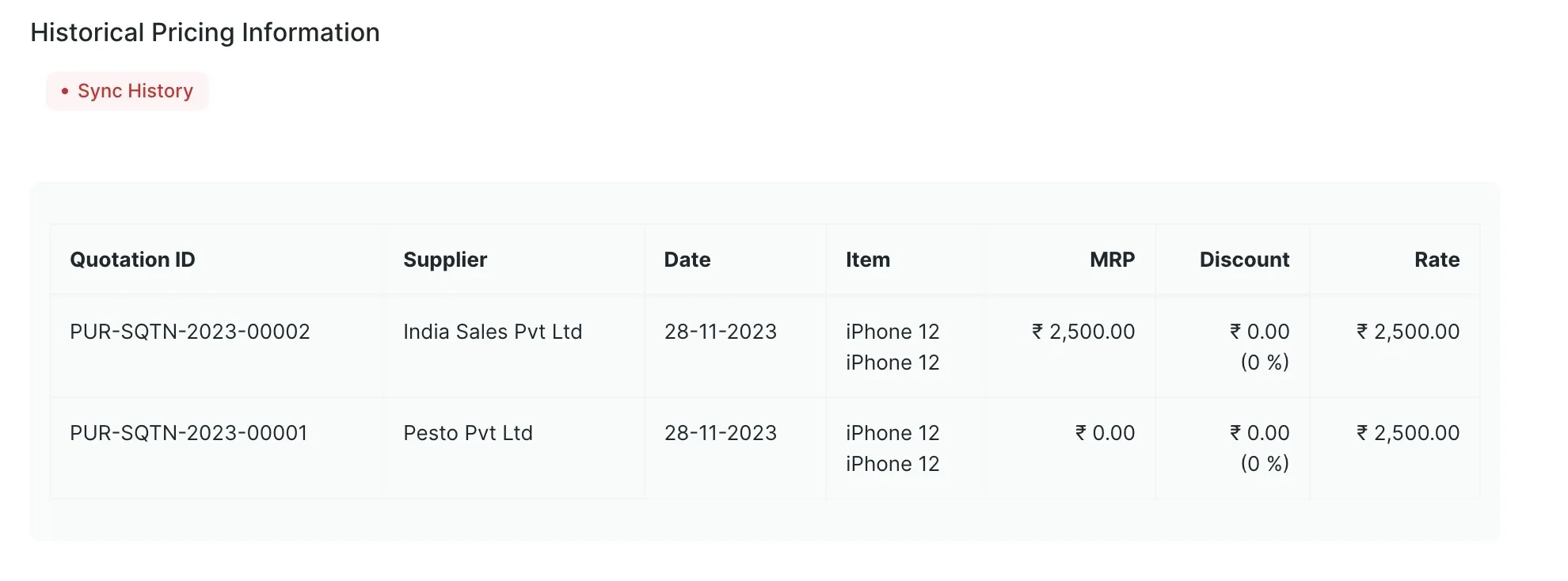1568x581 pixels.
Task: Select the ₹ 2,500.00 MRP cell
Action: point(1083,332)
